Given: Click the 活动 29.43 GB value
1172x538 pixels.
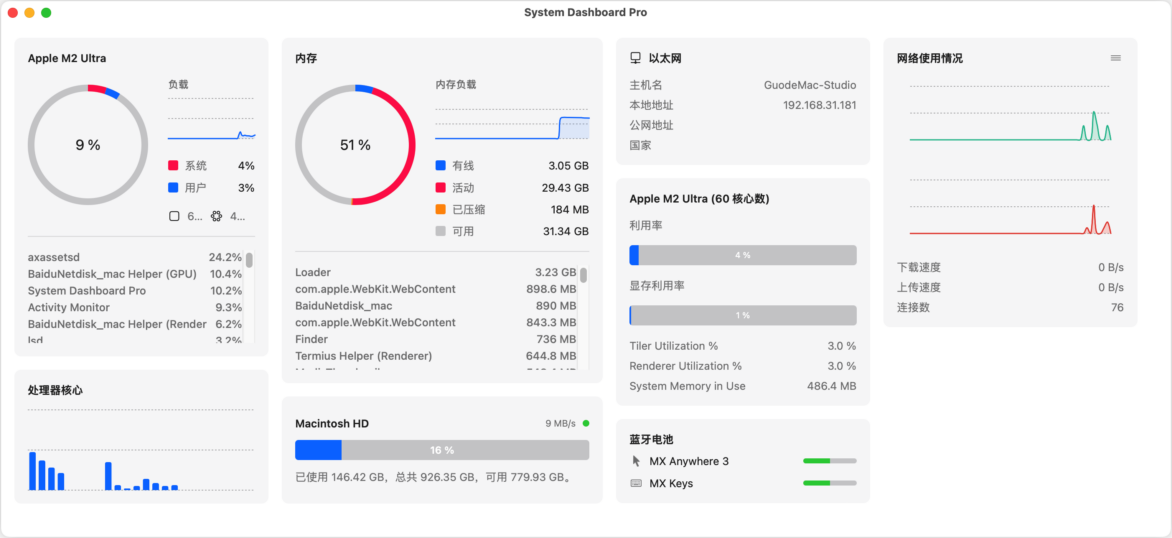Looking at the screenshot, I should 565,188.
